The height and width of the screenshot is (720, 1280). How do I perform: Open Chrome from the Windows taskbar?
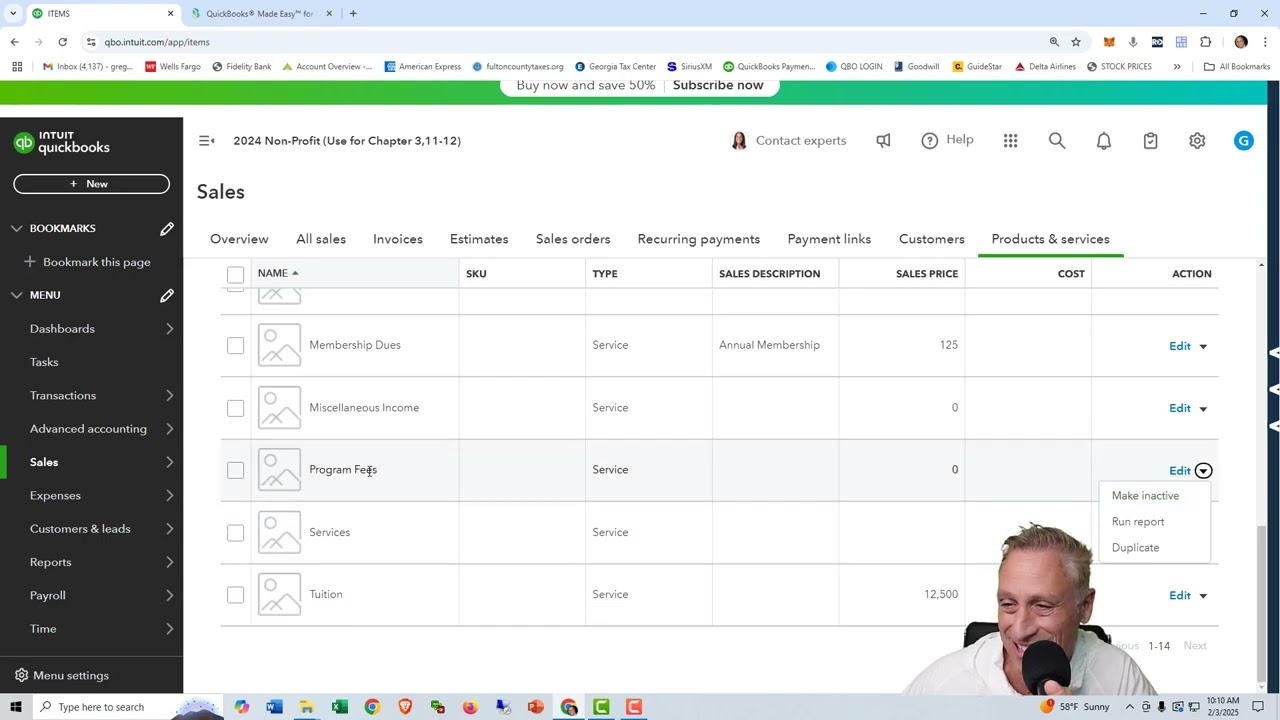click(x=372, y=707)
